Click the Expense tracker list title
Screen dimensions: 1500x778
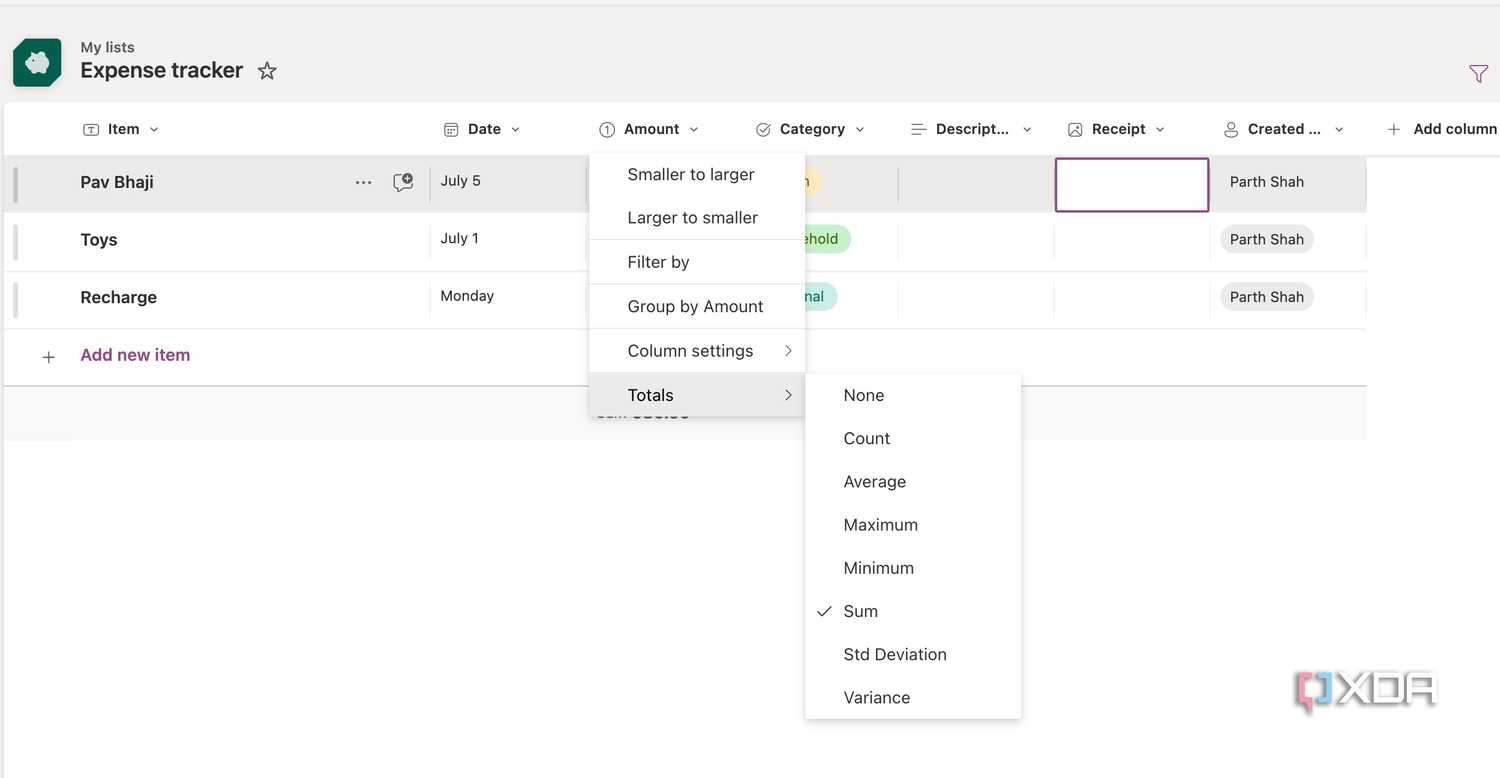tap(162, 70)
